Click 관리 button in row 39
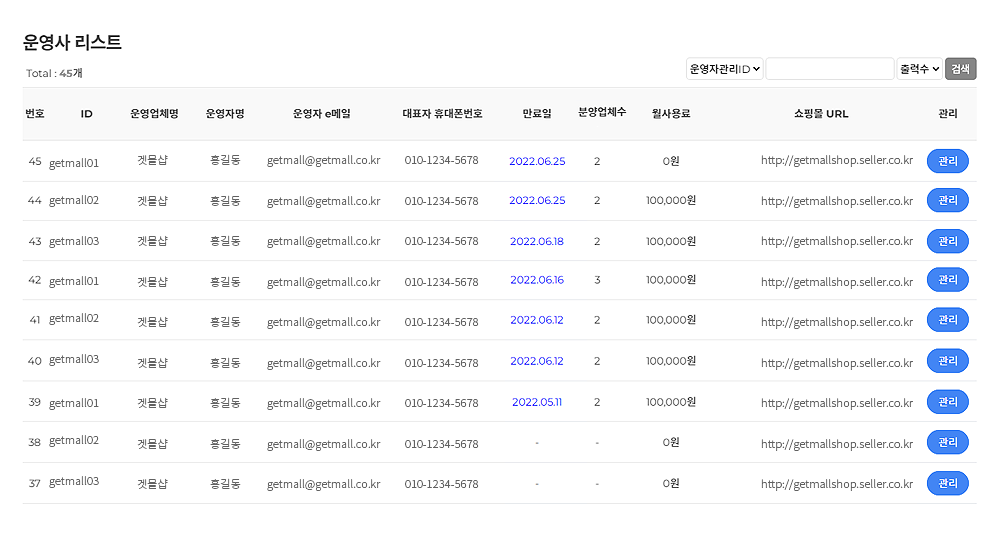 click(x=947, y=402)
